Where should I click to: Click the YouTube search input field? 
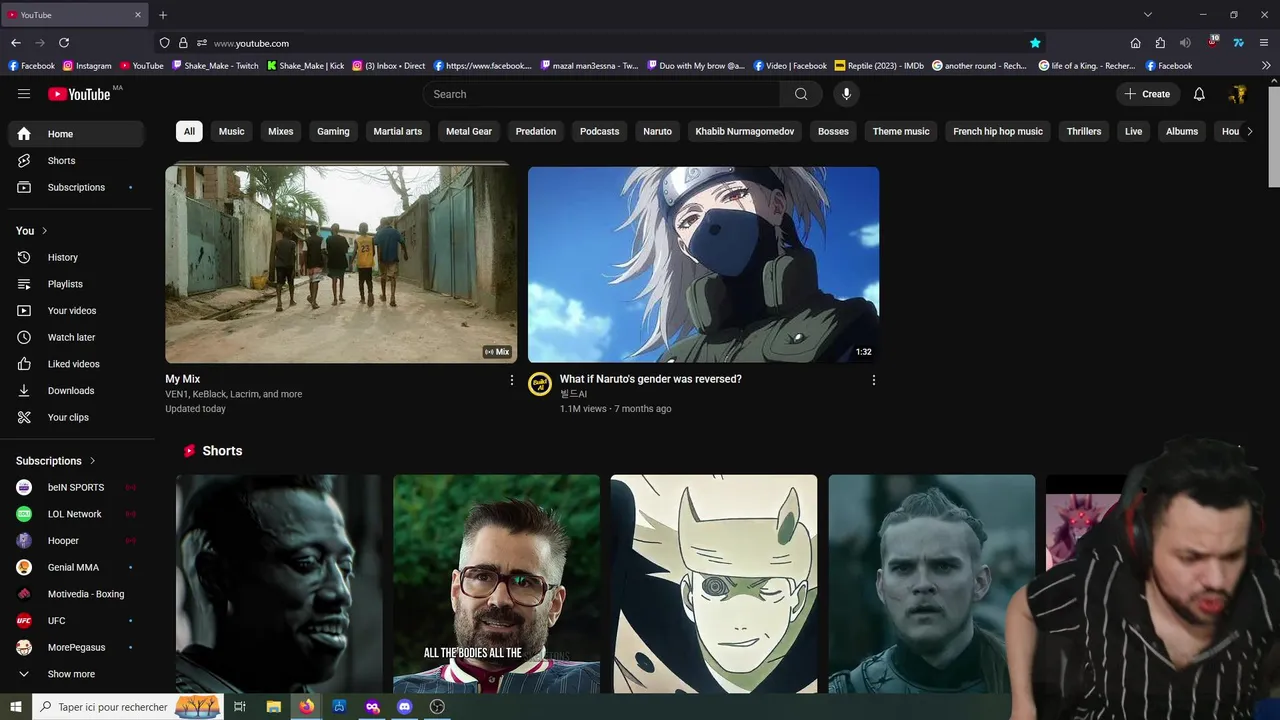coord(600,94)
